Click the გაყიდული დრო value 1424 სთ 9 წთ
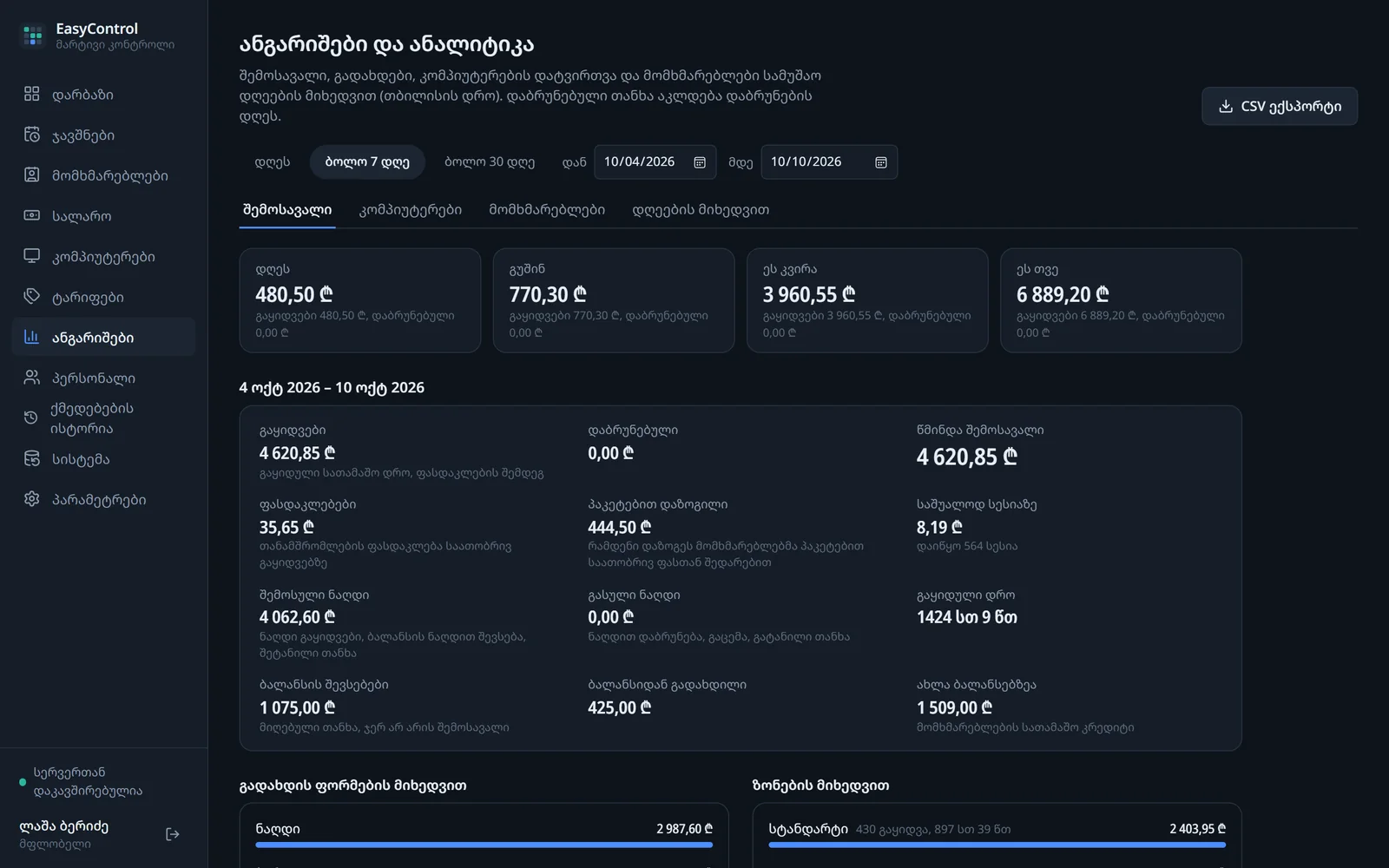 967,617
